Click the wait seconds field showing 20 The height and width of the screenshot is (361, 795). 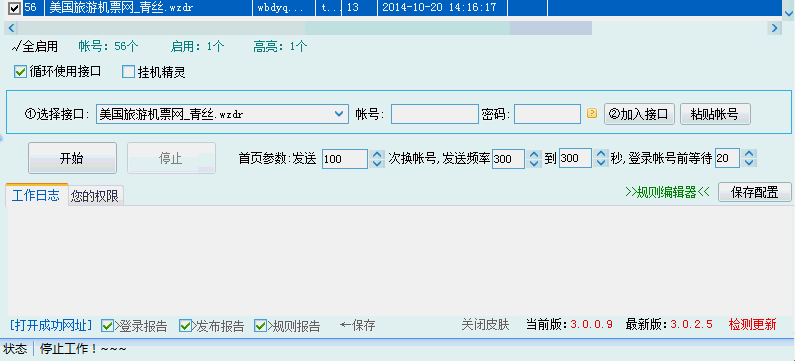click(x=728, y=159)
